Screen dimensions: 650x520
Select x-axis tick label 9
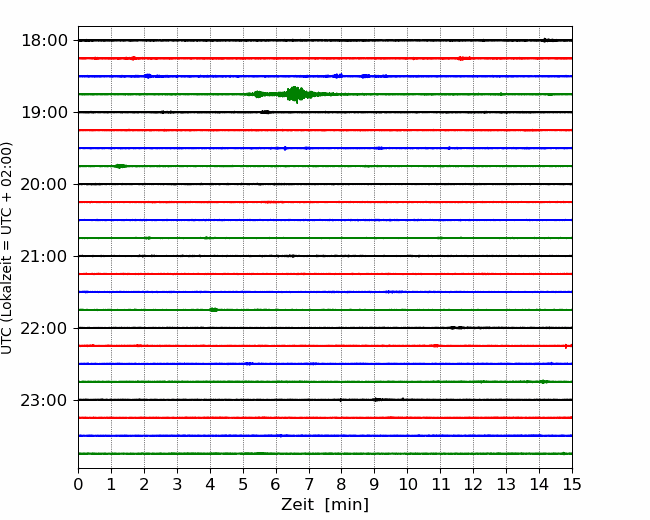(375, 484)
